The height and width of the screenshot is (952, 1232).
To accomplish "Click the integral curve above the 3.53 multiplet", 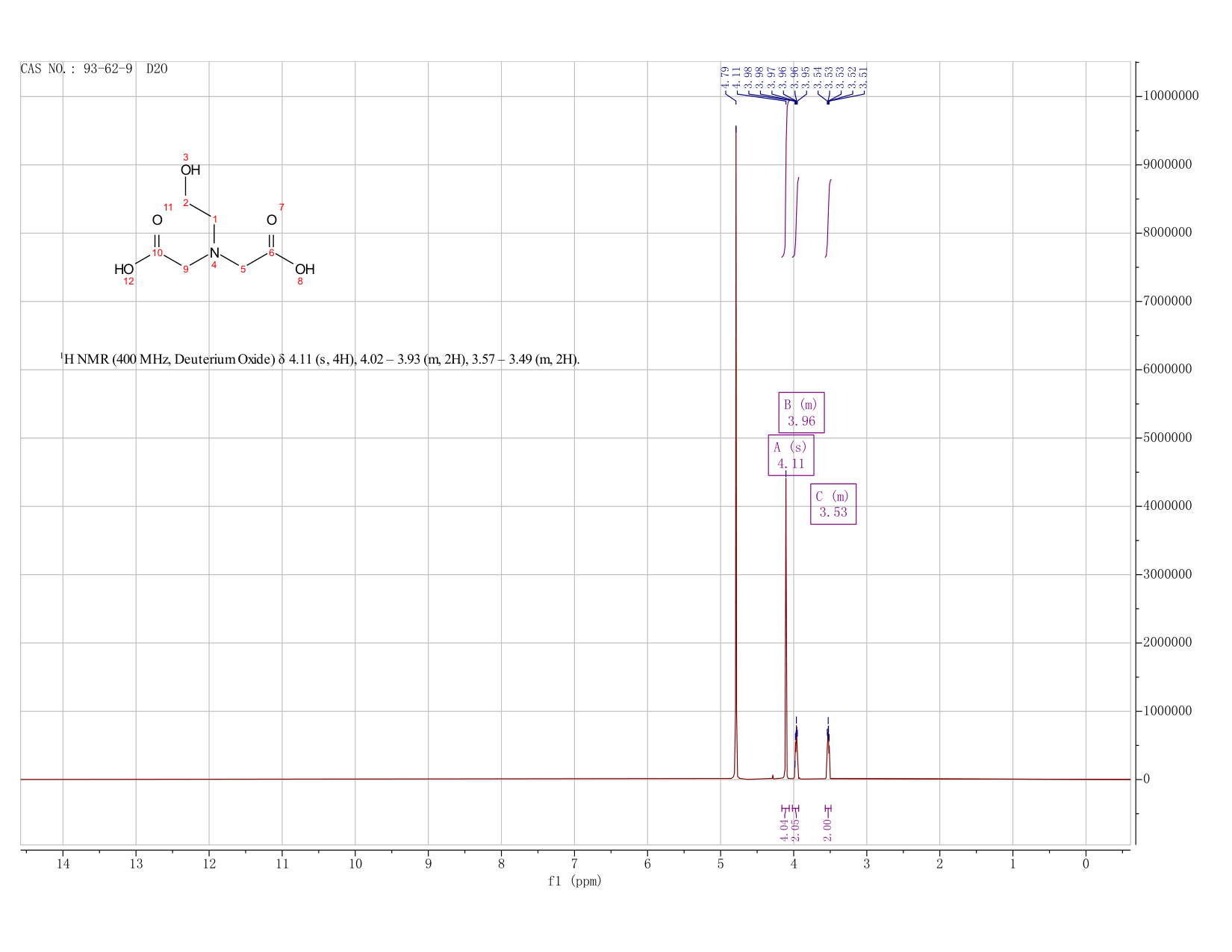I will (828, 218).
